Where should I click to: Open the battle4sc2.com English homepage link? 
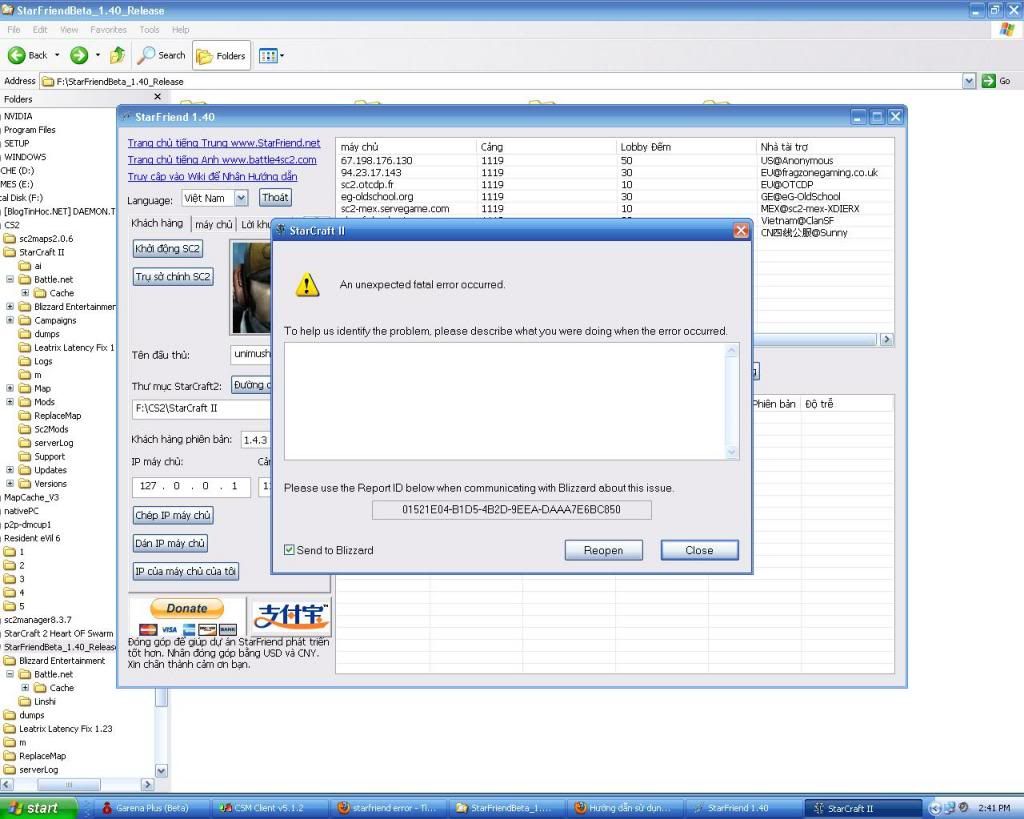[222, 159]
